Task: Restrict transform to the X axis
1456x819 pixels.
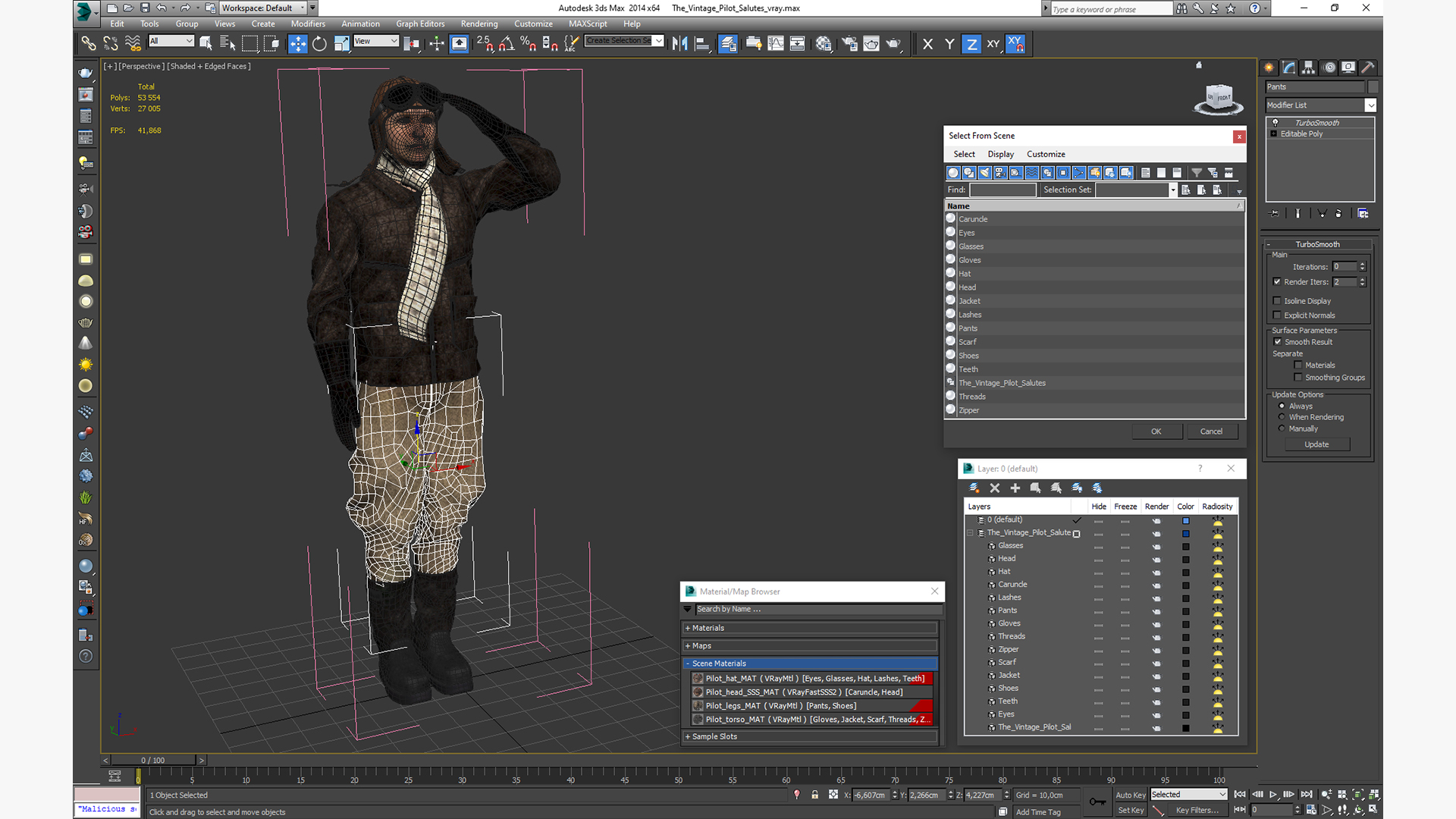Action: [927, 44]
